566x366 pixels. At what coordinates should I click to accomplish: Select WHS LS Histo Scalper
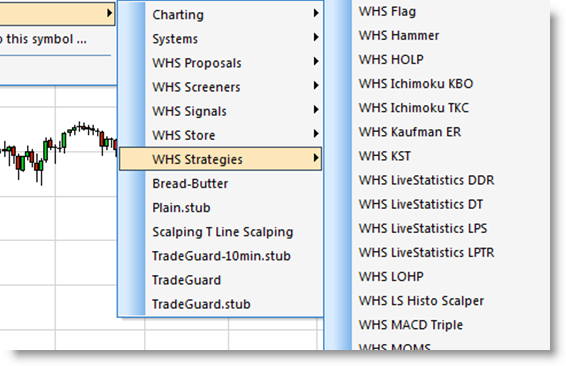[421, 301]
